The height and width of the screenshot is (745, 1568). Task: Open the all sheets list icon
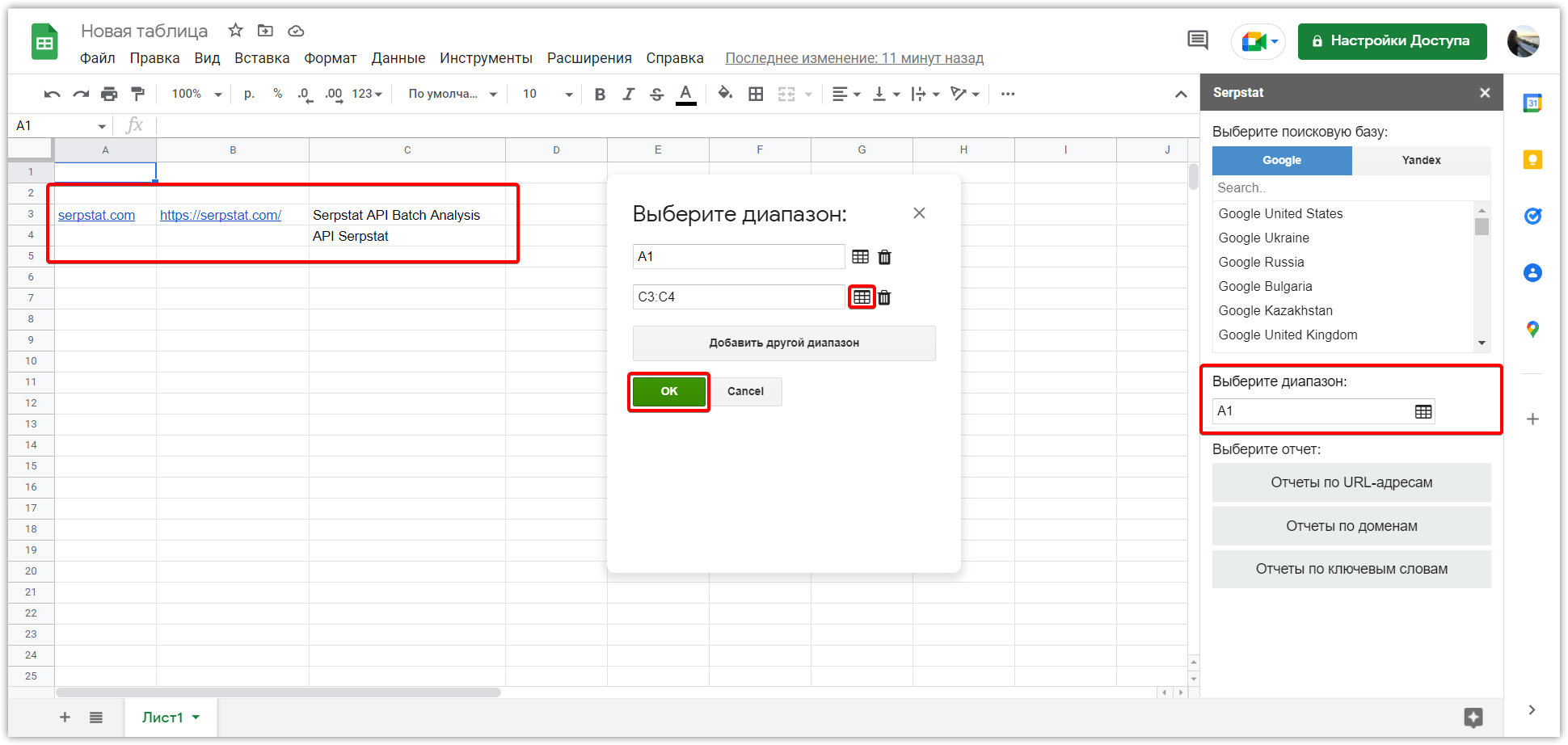(96, 717)
